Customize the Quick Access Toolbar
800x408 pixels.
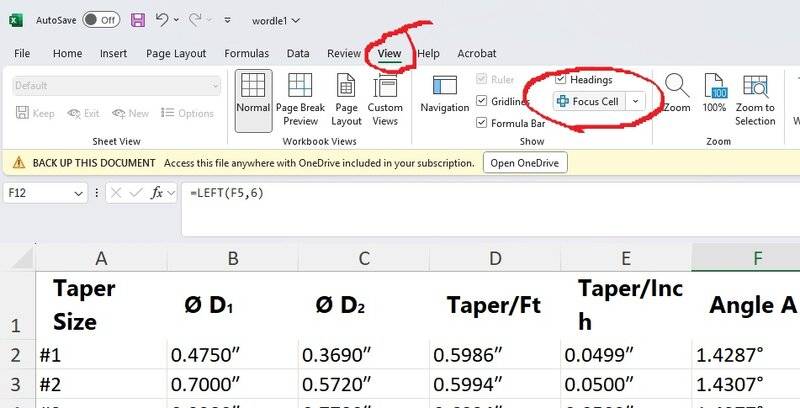(x=228, y=20)
